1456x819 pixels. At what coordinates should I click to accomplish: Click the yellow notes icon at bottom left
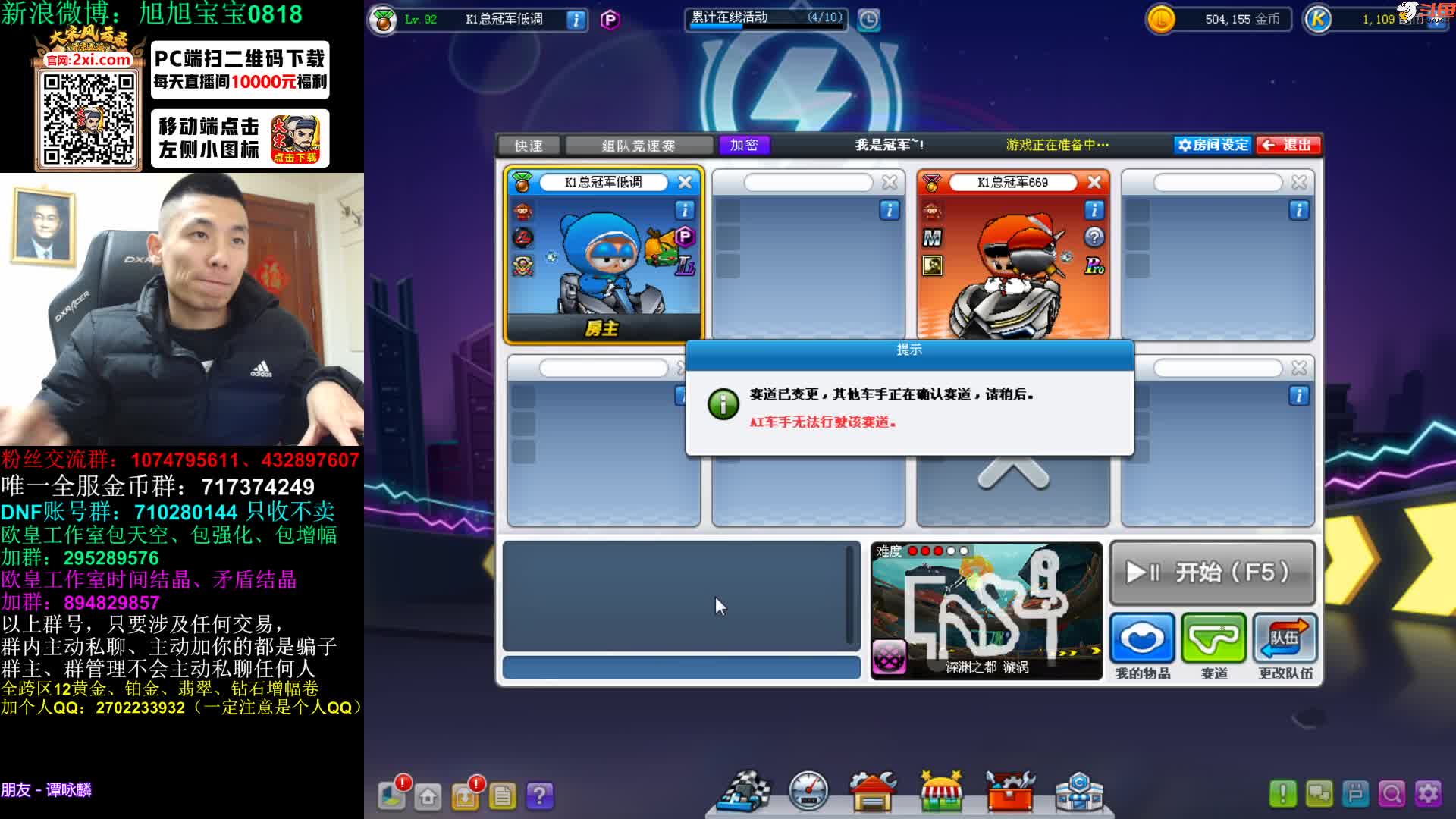coord(502,796)
